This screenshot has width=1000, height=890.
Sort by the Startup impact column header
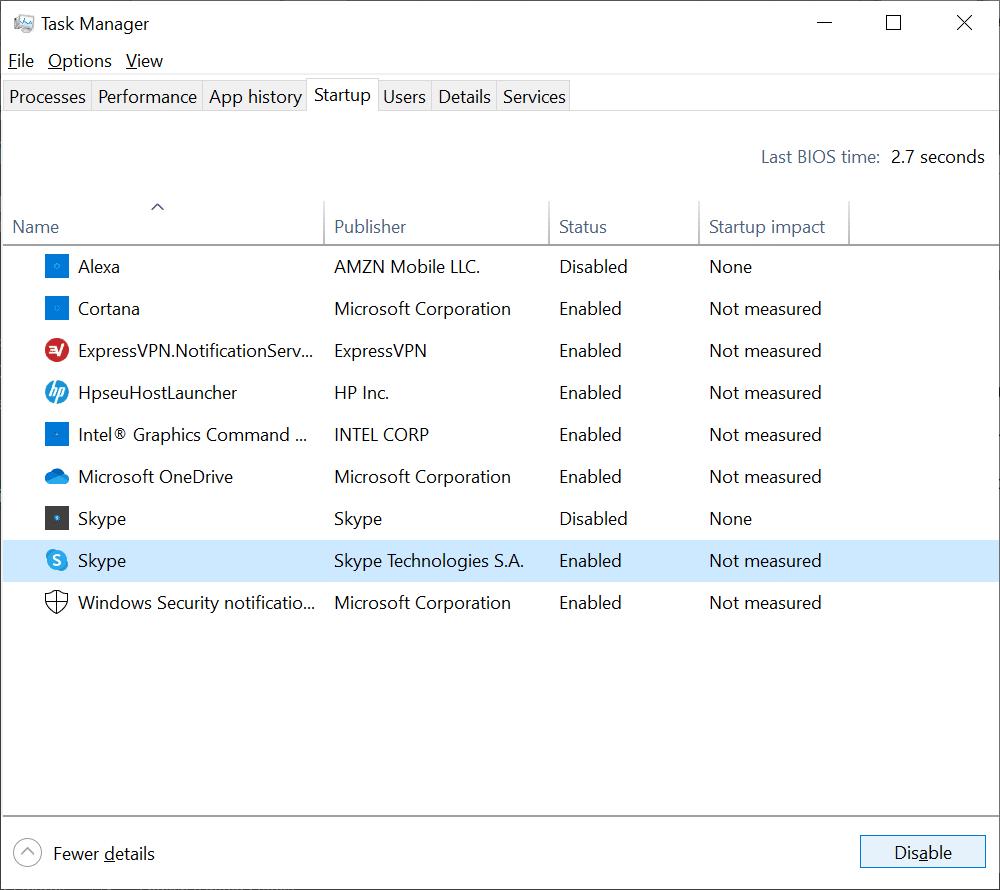click(774, 222)
